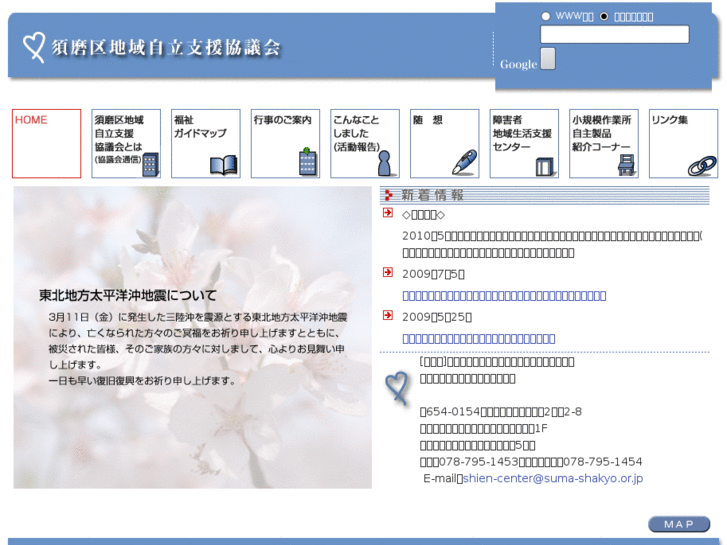Click the chain link icon in リンク集 tile

(702, 167)
